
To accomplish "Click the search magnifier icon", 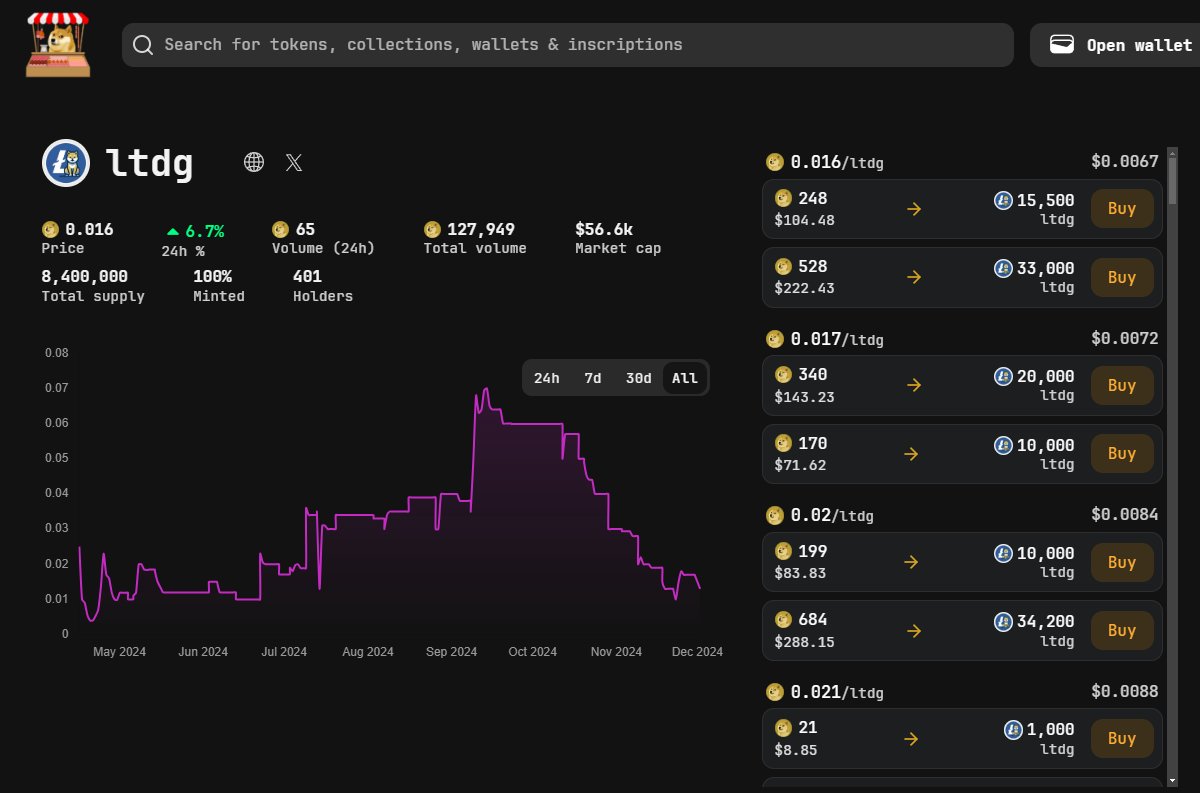I will click(143, 45).
